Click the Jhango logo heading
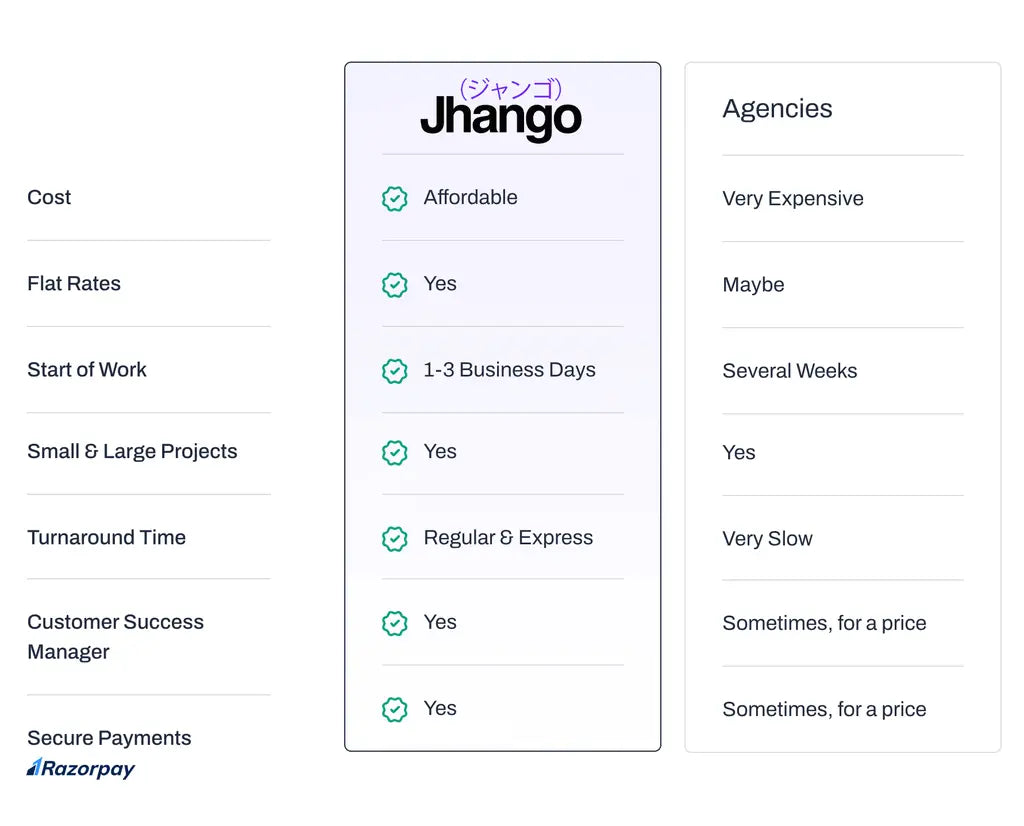Screen dimensions: 1024x826 tap(501, 110)
